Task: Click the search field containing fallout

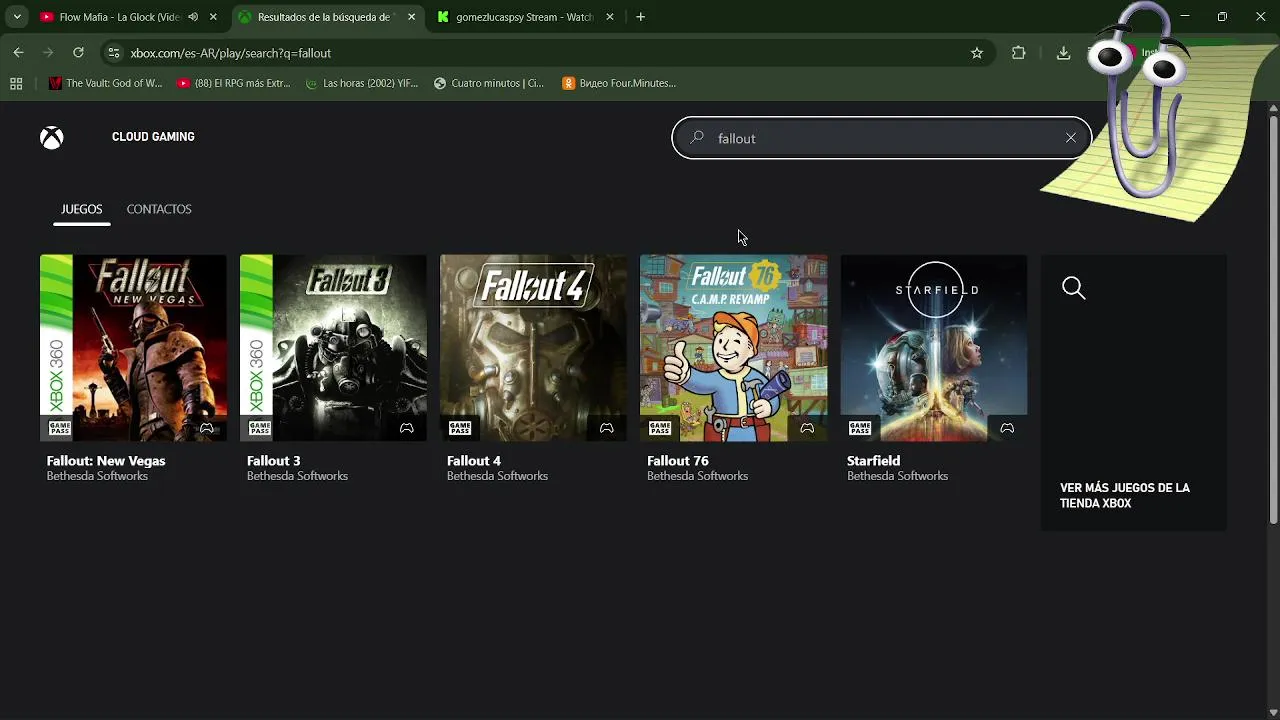Action: (881, 138)
